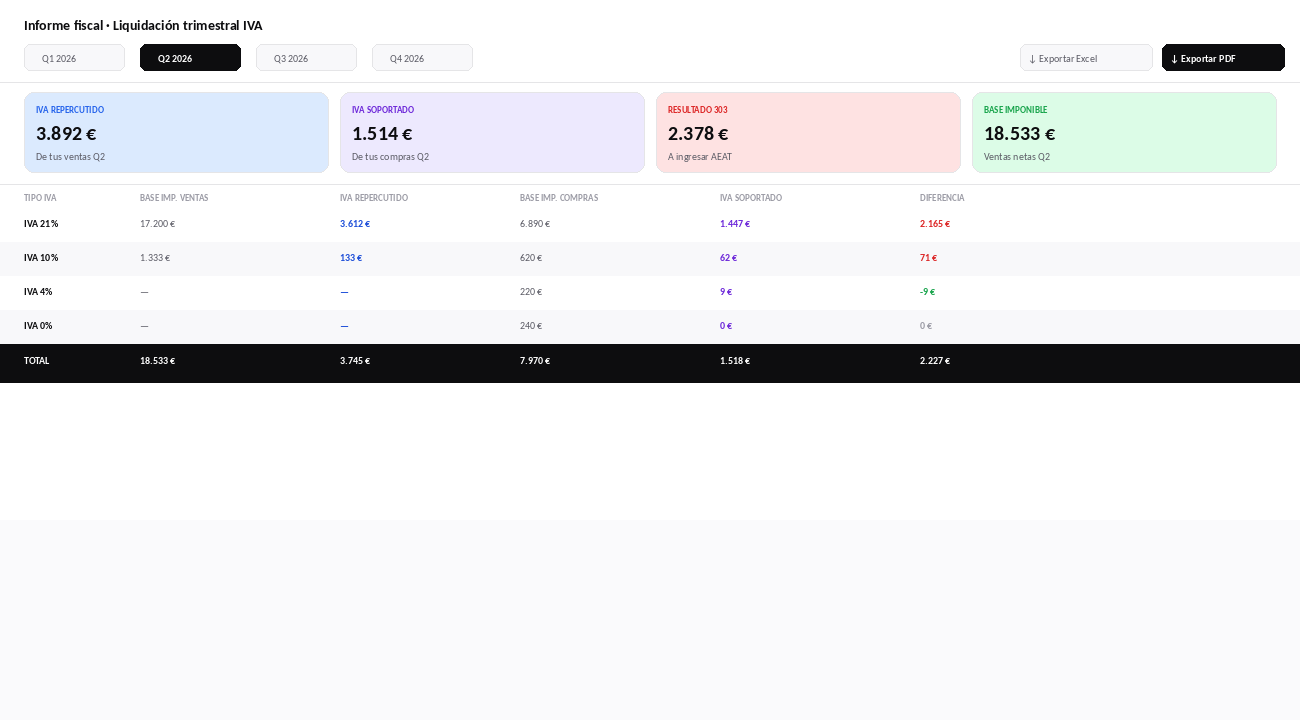Click the Resultado 303 card
Image resolution: width=1300 pixels, height=720 pixels.
(x=808, y=133)
